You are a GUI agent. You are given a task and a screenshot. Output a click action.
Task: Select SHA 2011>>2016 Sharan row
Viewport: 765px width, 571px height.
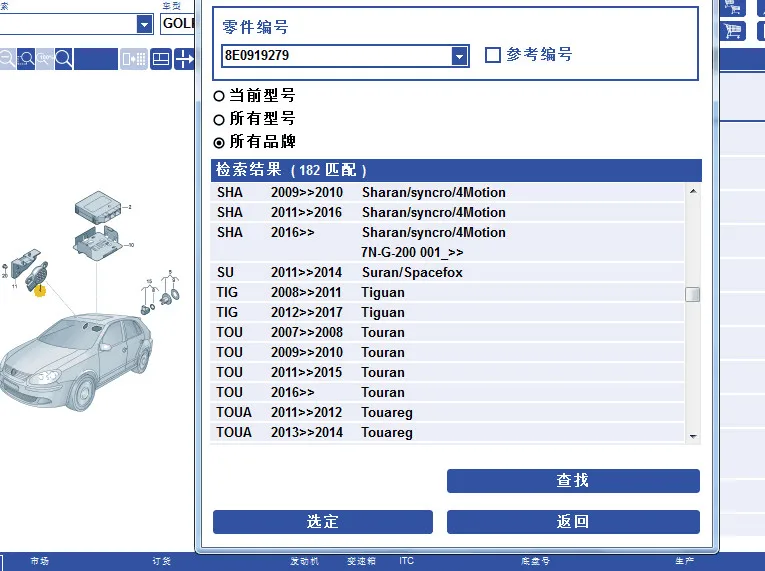pos(447,212)
